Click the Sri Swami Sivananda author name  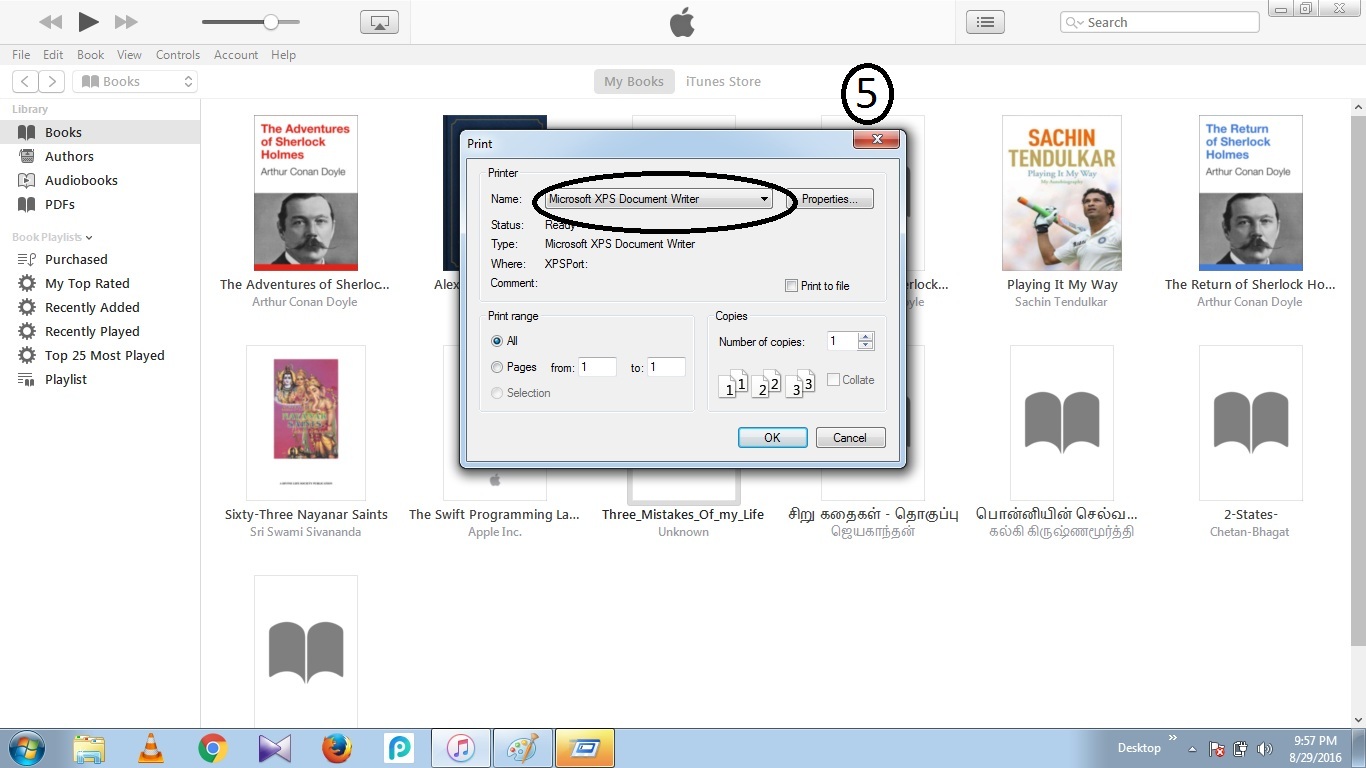[306, 532]
